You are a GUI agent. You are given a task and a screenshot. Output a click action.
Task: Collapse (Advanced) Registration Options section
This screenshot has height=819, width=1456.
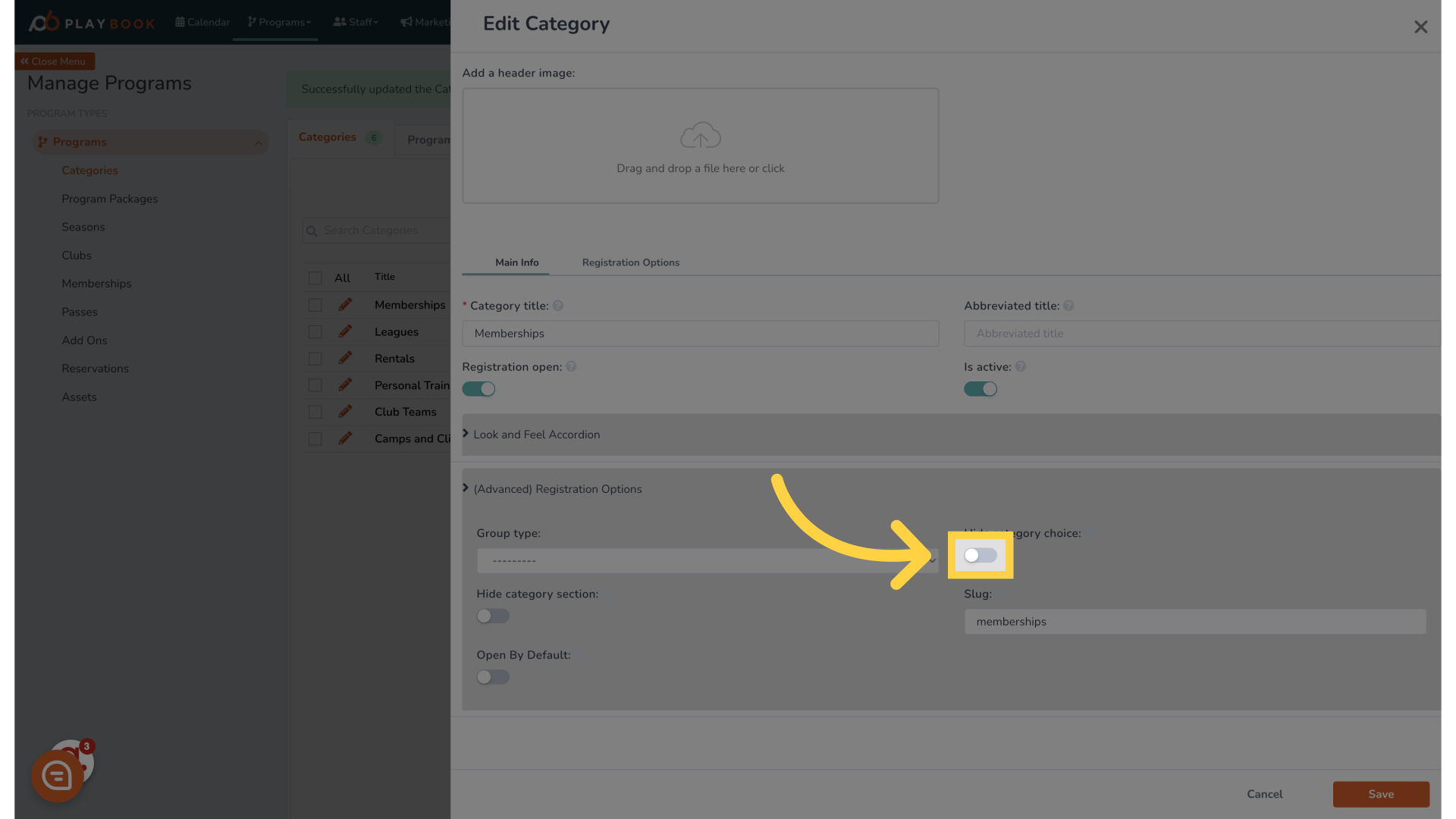click(557, 489)
